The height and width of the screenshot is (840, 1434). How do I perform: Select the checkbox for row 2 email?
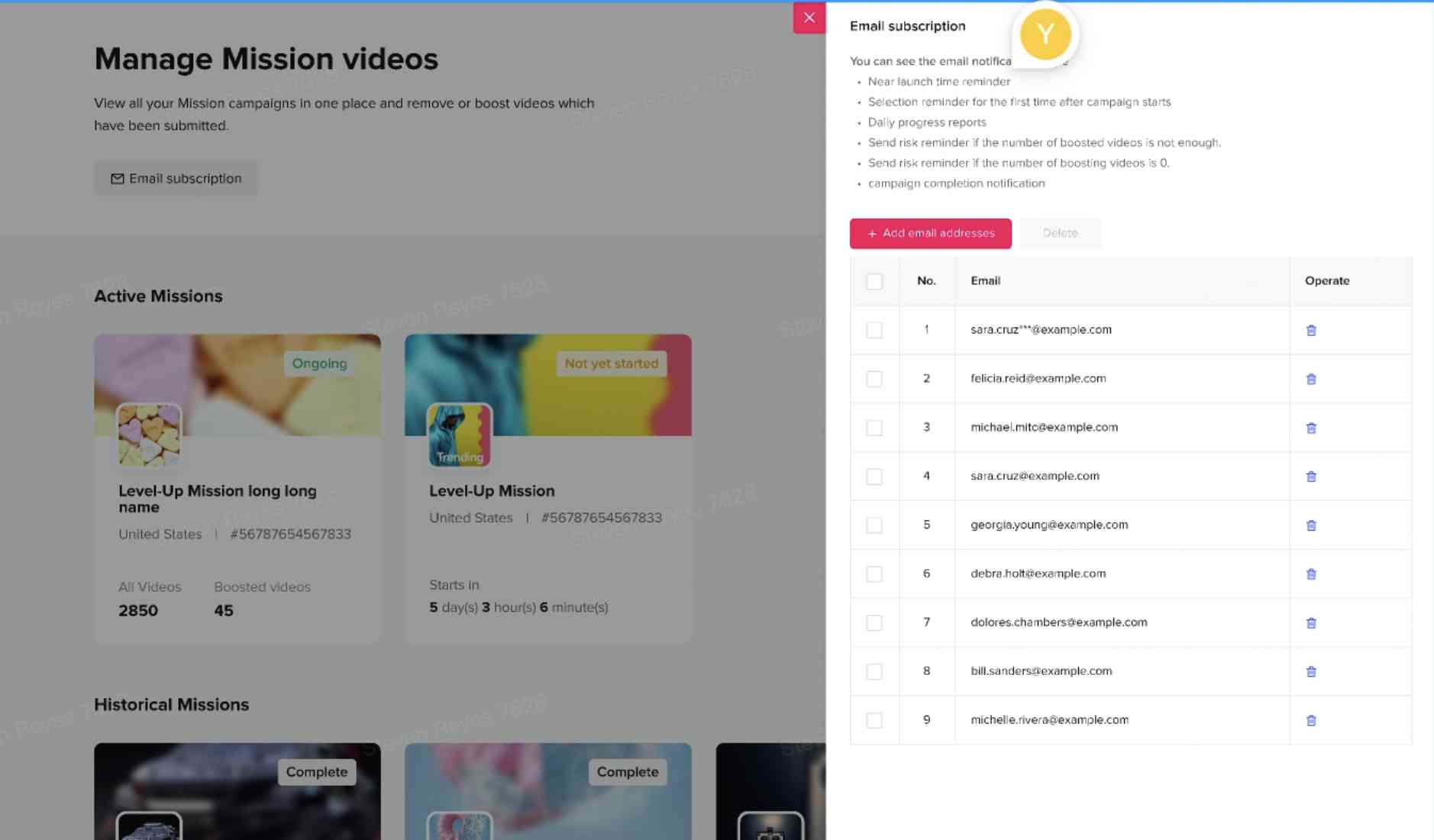pos(874,380)
